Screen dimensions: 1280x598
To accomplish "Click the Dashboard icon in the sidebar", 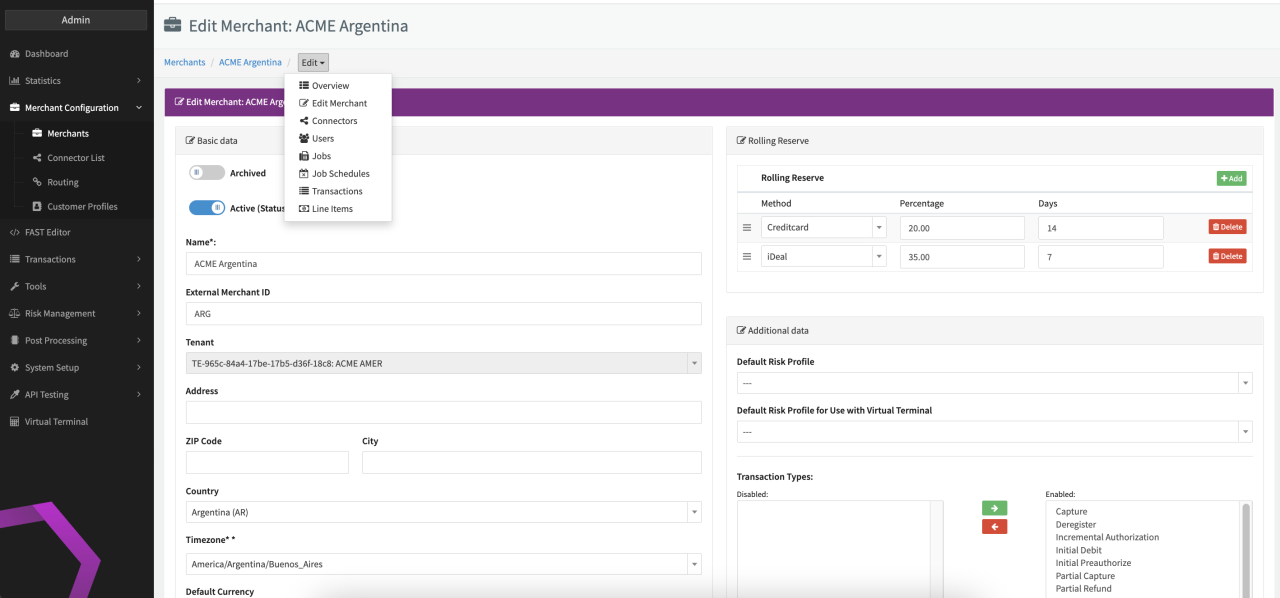I will click(15, 54).
